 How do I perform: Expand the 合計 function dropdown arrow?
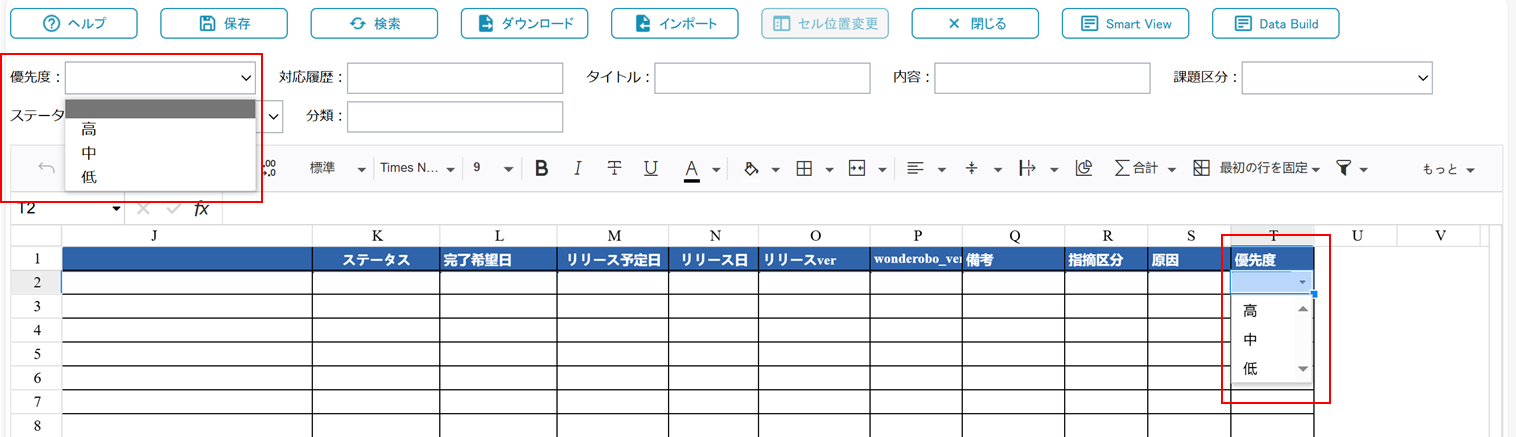pyautogui.click(x=1171, y=170)
